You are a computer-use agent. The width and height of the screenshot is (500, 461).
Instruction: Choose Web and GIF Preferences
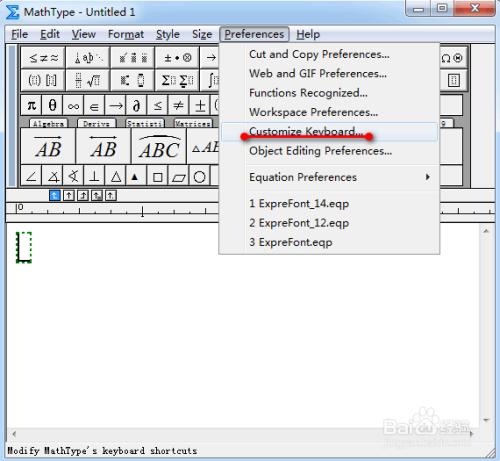point(329,73)
